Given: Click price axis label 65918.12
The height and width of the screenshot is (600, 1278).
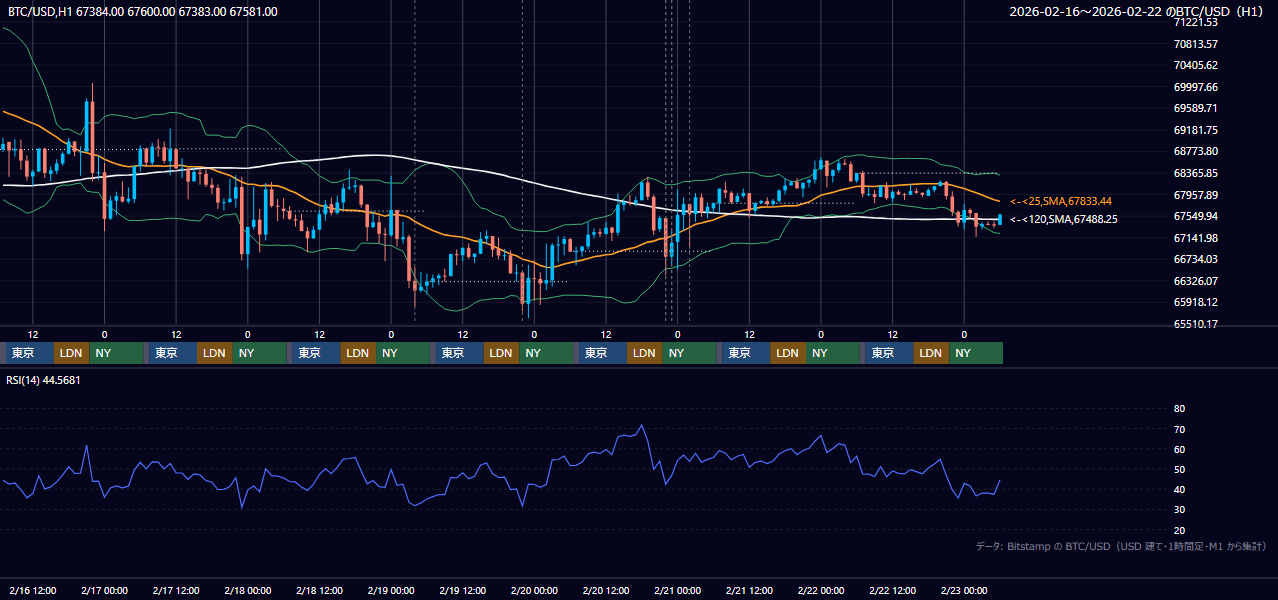Looking at the screenshot, I should point(1195,302).
